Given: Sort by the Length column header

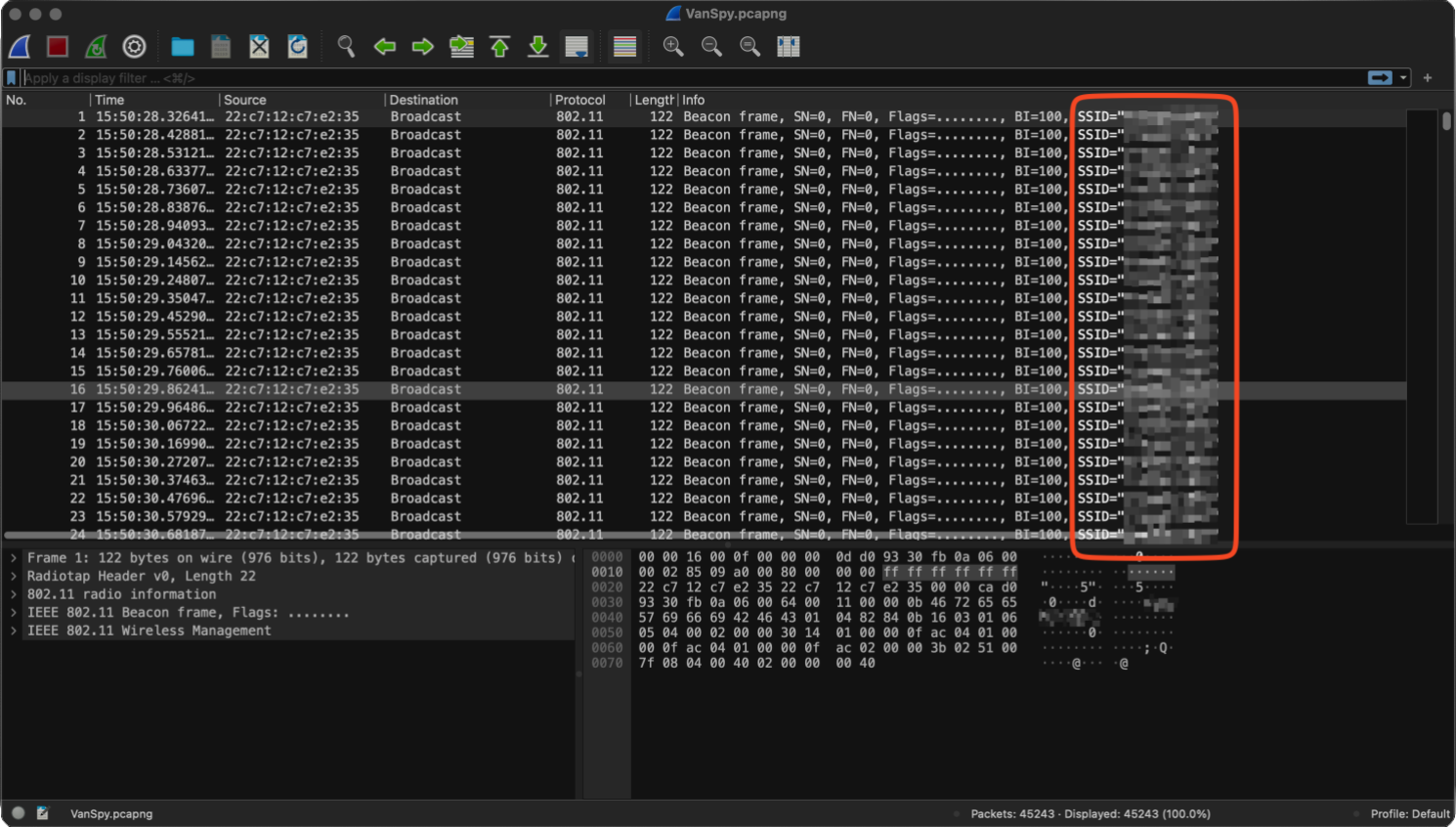Looking at the screenshot, I should (x=654, y=100).
